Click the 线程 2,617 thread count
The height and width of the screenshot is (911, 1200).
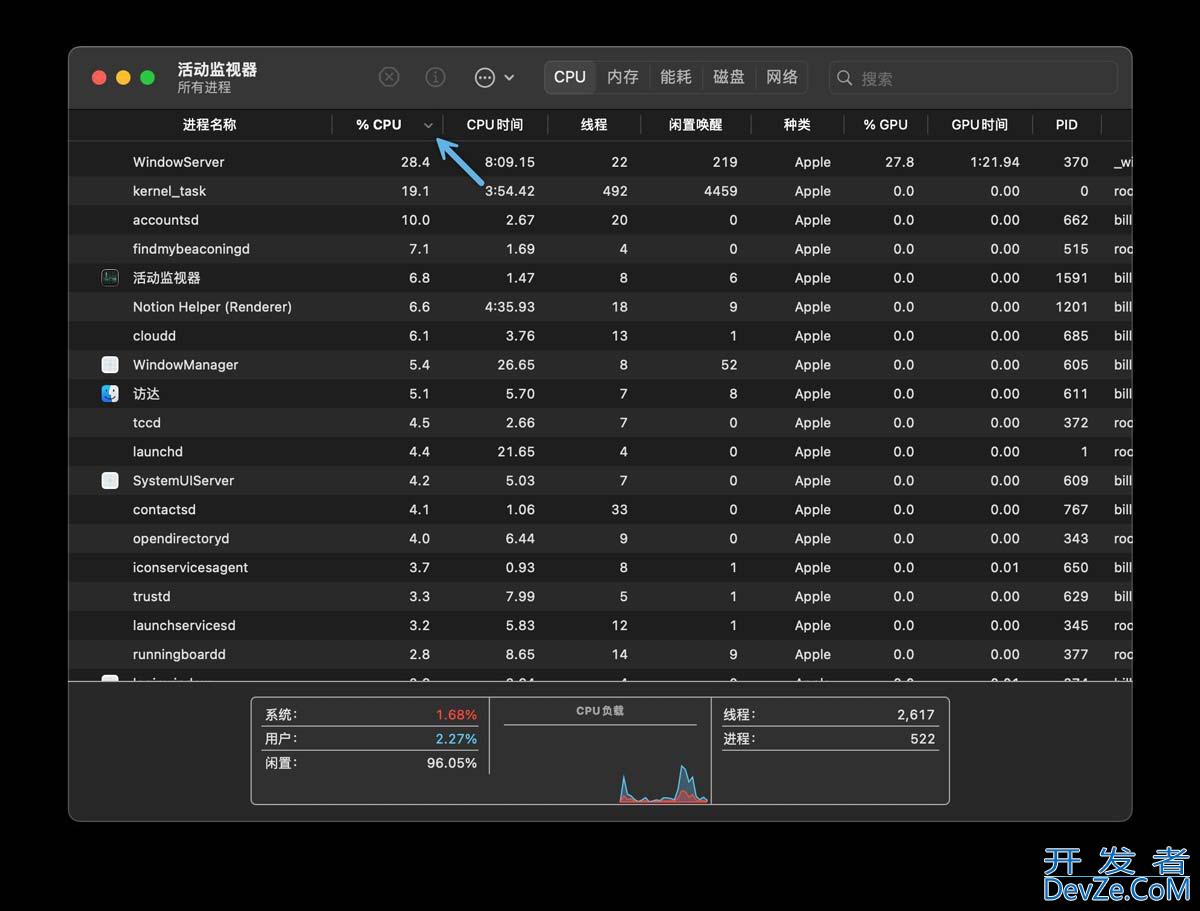pyautogui.click(x=829, y=715)
